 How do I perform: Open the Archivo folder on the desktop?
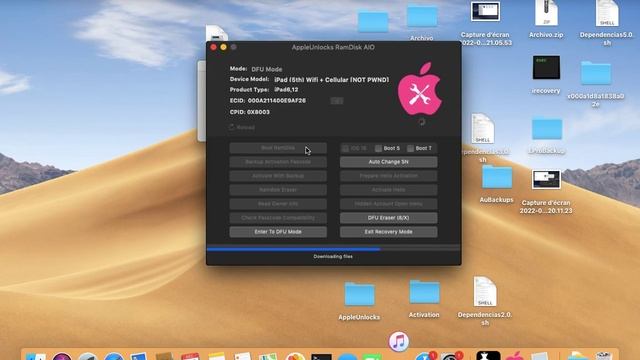click(x=422, y=16)
